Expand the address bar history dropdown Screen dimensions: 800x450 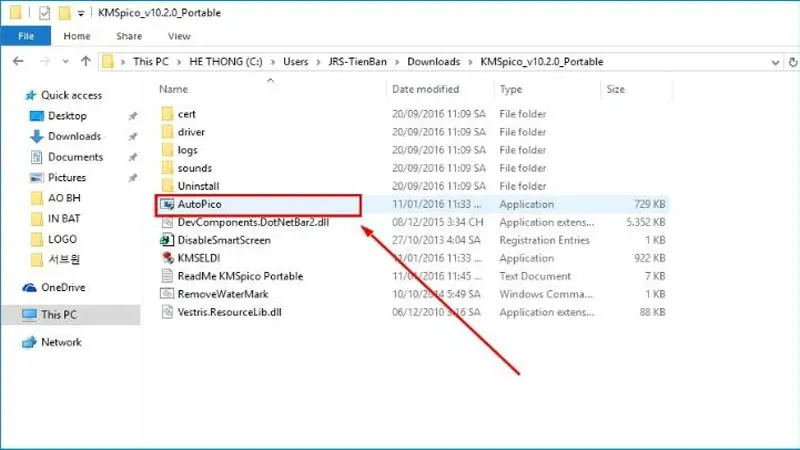pyautogui.click(x=775, y=62)
